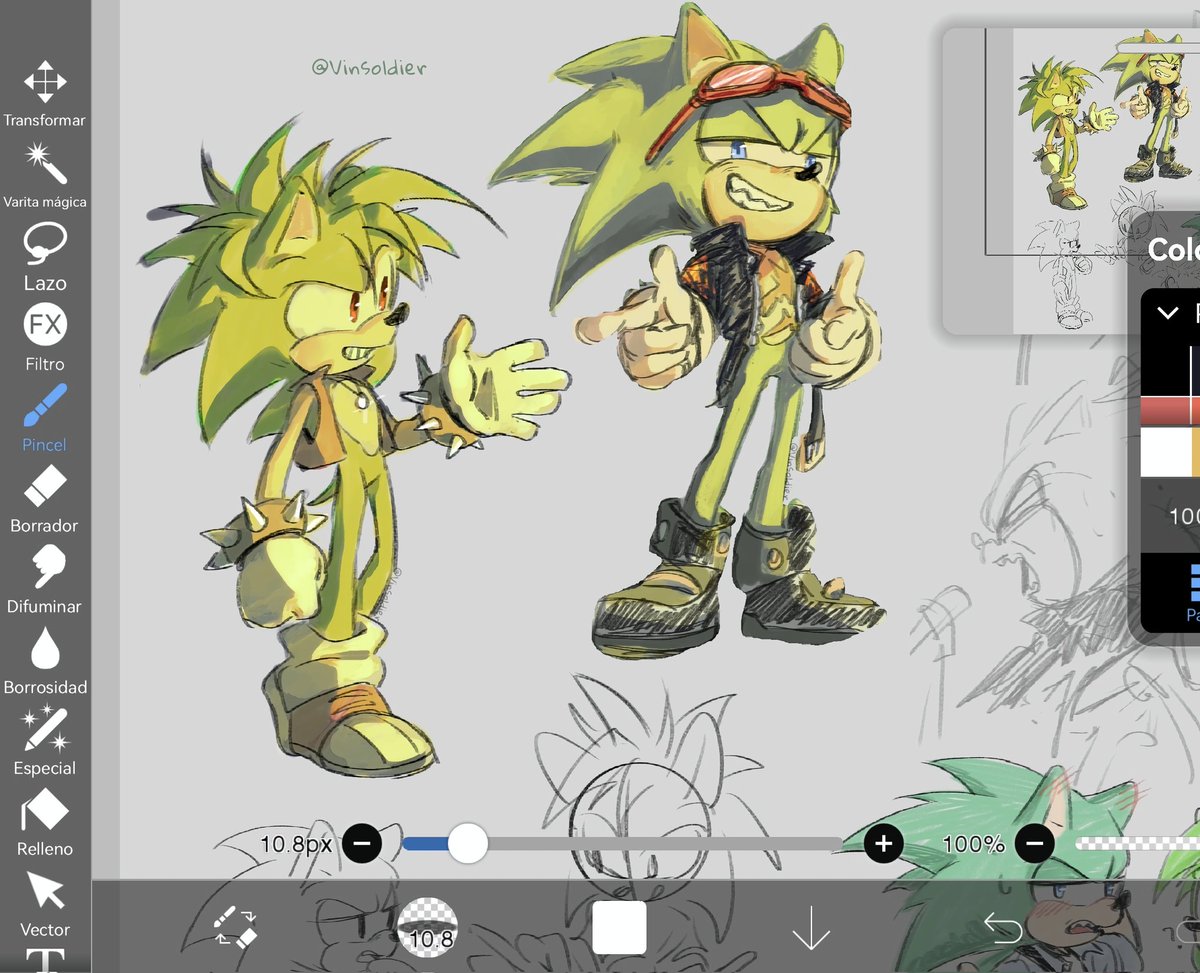The image size is (1200, 973).
Task: Toggle between brush and eraser swap icon
Action: coord(237,927)
